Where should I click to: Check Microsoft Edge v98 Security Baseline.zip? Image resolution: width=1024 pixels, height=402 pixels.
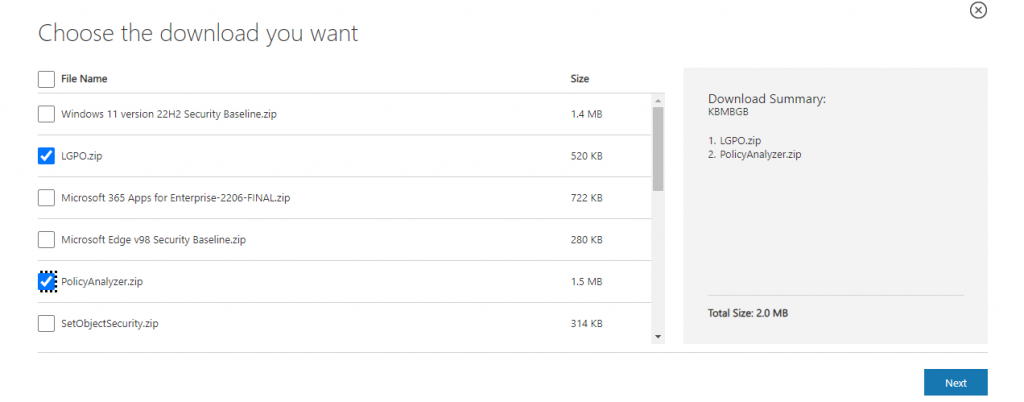(46, 240)
